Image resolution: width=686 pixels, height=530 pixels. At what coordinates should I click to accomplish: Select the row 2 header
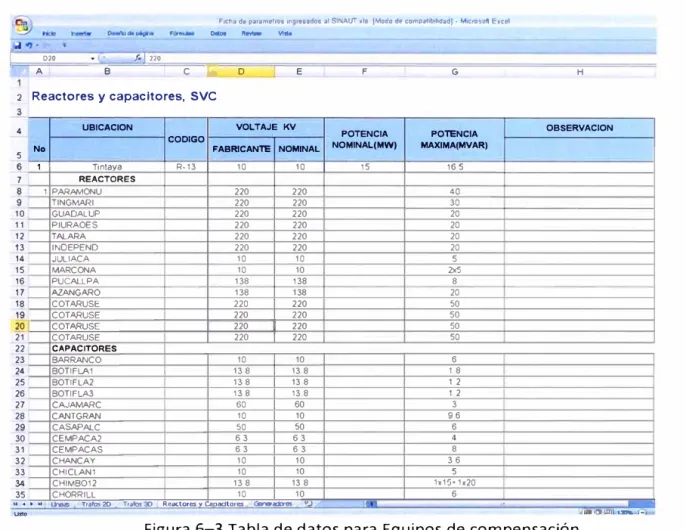click(x=19, y=97)
